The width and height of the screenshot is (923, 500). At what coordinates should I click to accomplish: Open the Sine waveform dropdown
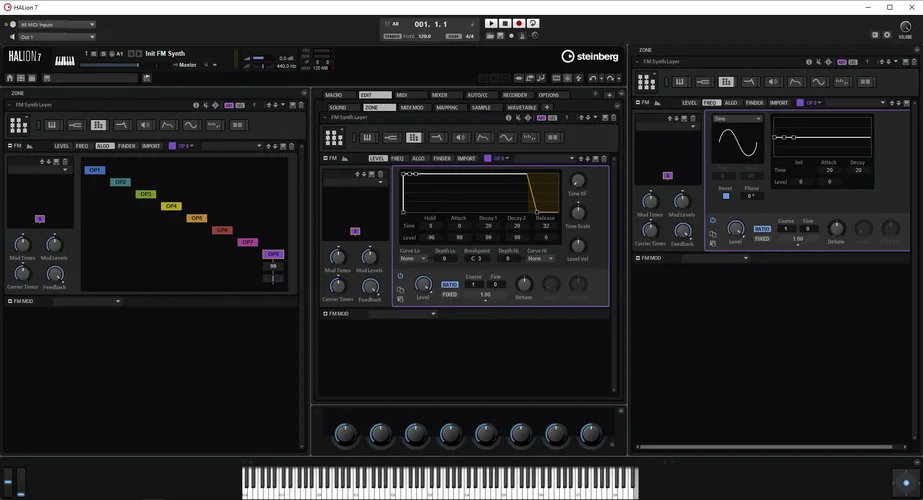coord(737,118)
